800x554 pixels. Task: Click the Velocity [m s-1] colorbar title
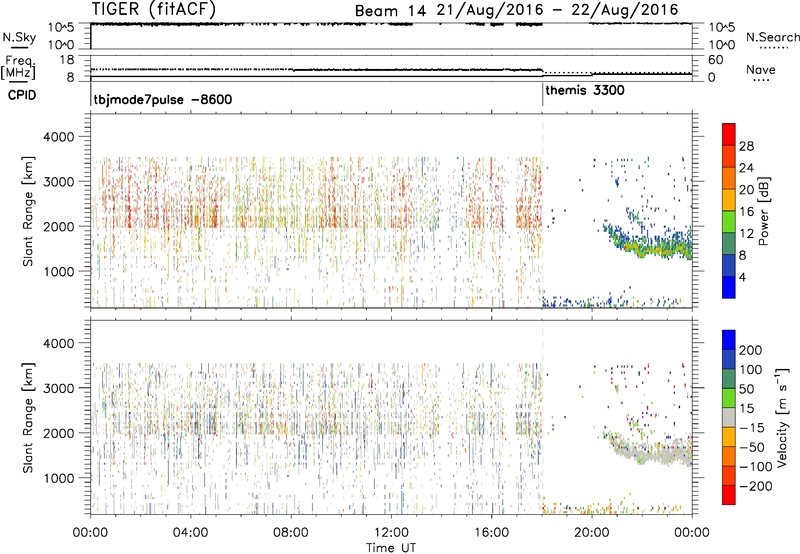pos(781,417)
